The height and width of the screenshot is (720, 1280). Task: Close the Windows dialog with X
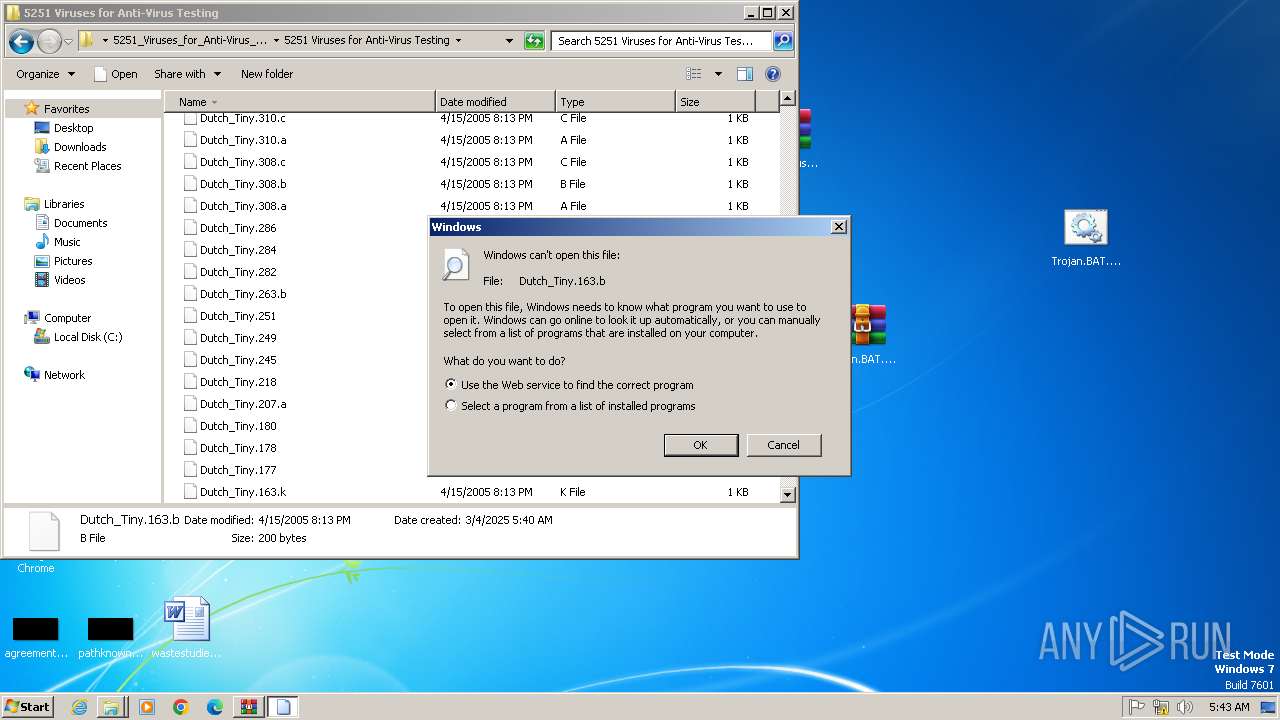point(838,227)
